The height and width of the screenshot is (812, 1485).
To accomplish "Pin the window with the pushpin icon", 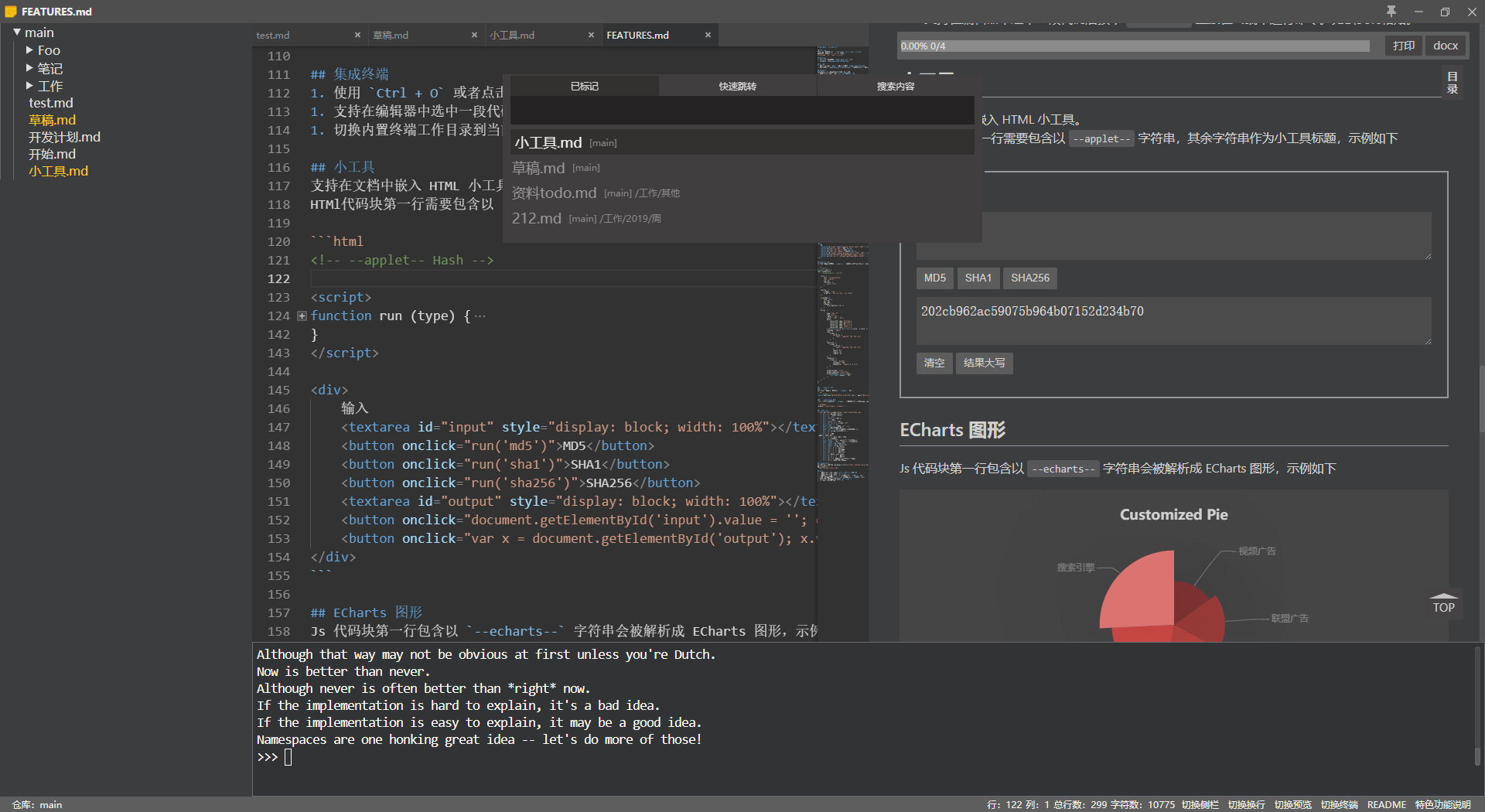I will click(1391, 12).
